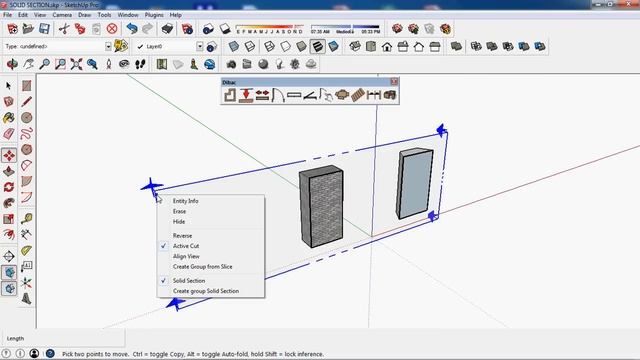This screenshot has height=360, width=640.
Task: Open the Type undefined dropdown
Action: pyautogui.click(x=108, y=47)
